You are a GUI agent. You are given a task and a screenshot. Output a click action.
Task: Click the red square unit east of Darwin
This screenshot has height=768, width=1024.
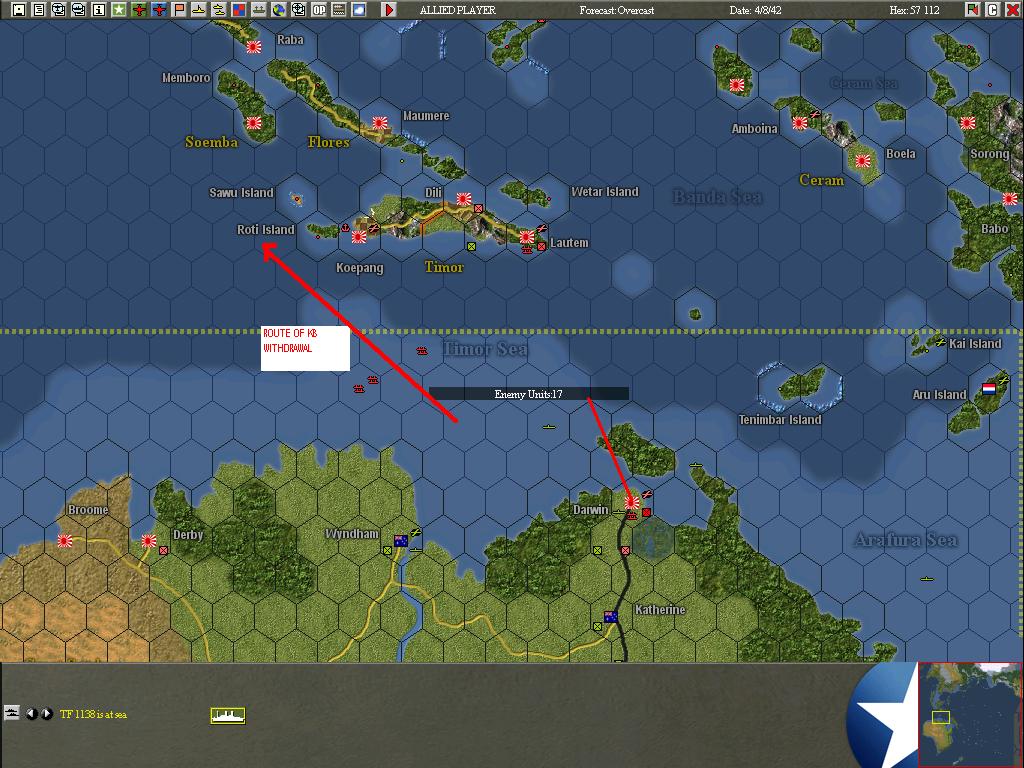point(647,513)
